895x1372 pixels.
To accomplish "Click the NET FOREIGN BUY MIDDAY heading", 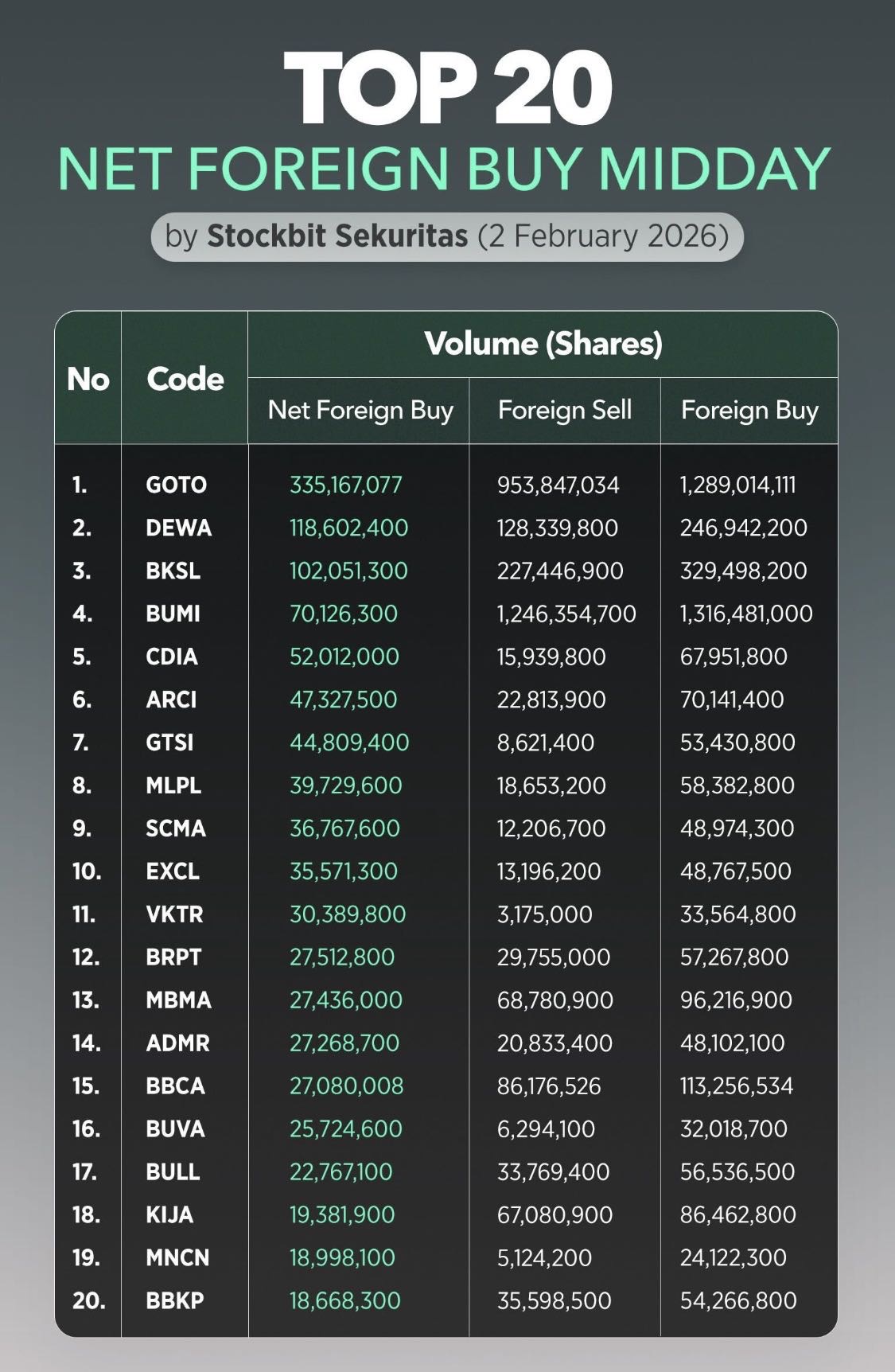I will click(445, 169).
